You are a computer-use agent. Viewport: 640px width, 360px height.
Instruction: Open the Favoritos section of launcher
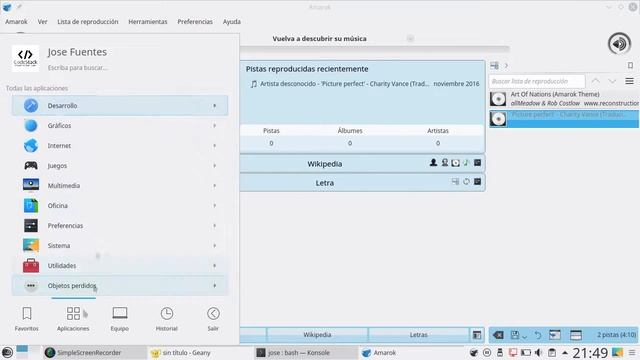pos(27,319)
